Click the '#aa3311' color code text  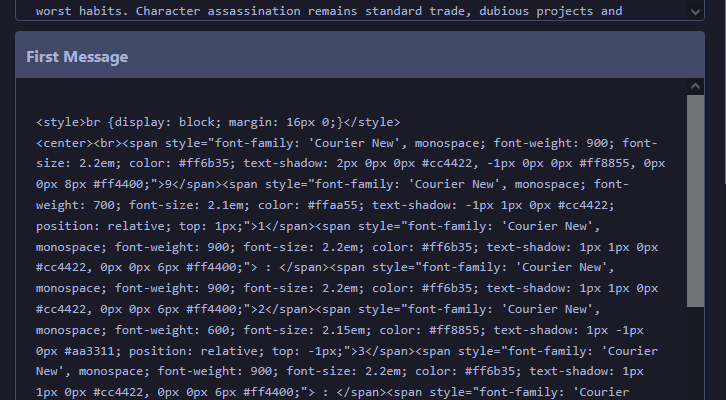click(x=89, y=351)
